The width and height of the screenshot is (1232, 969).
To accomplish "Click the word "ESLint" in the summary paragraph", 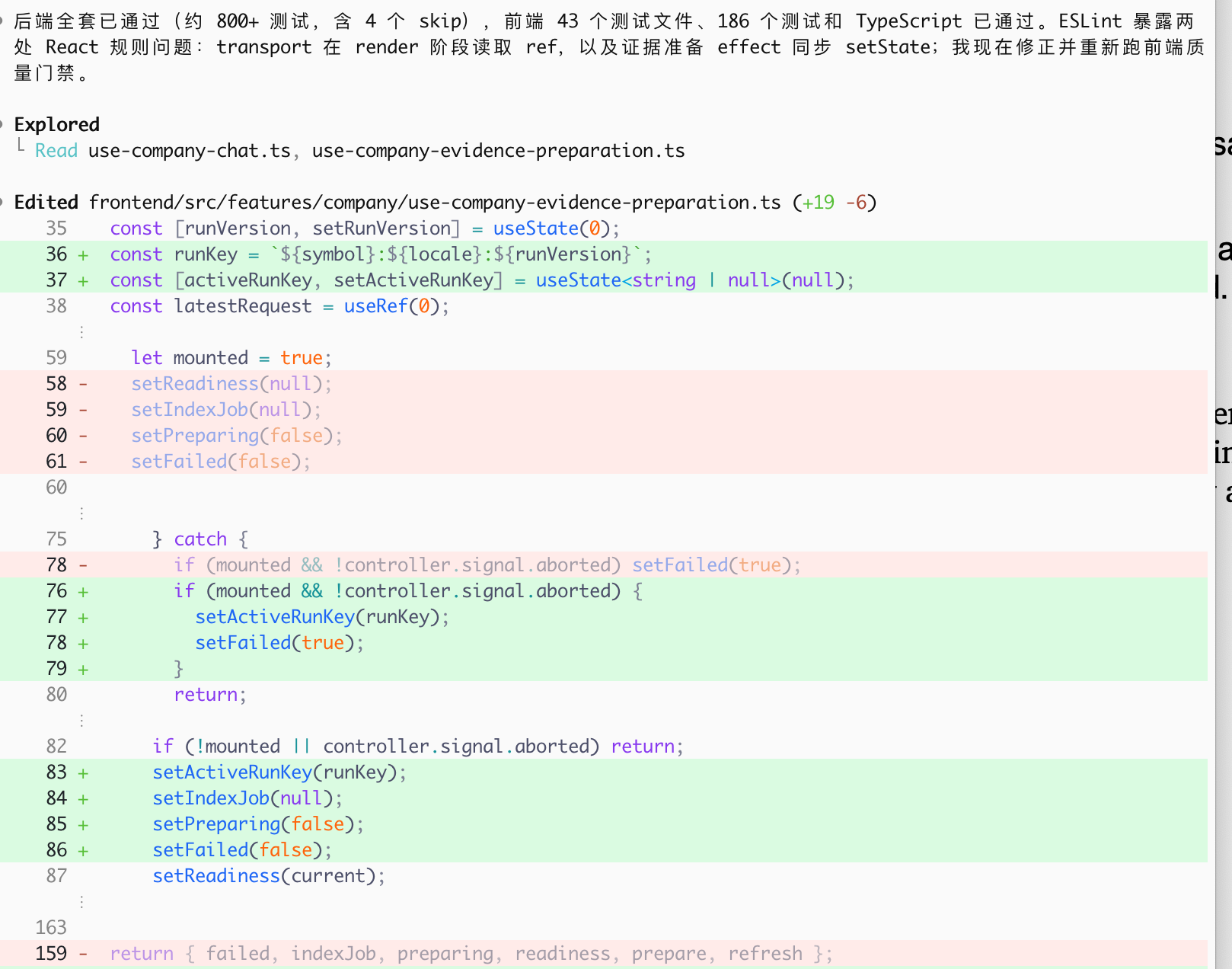I will [x=1090, y=21].
